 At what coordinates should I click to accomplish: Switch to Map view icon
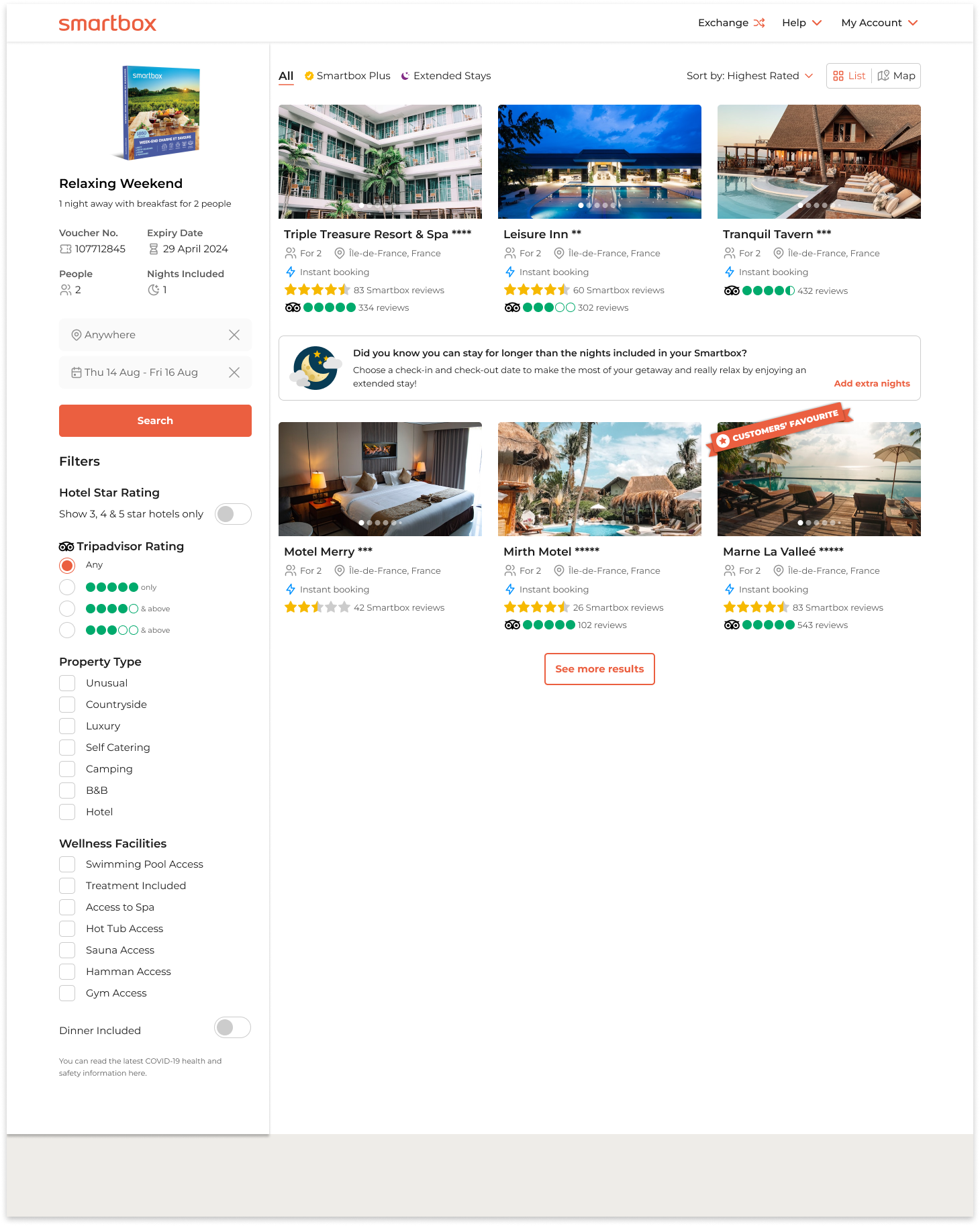pos(883,76)
